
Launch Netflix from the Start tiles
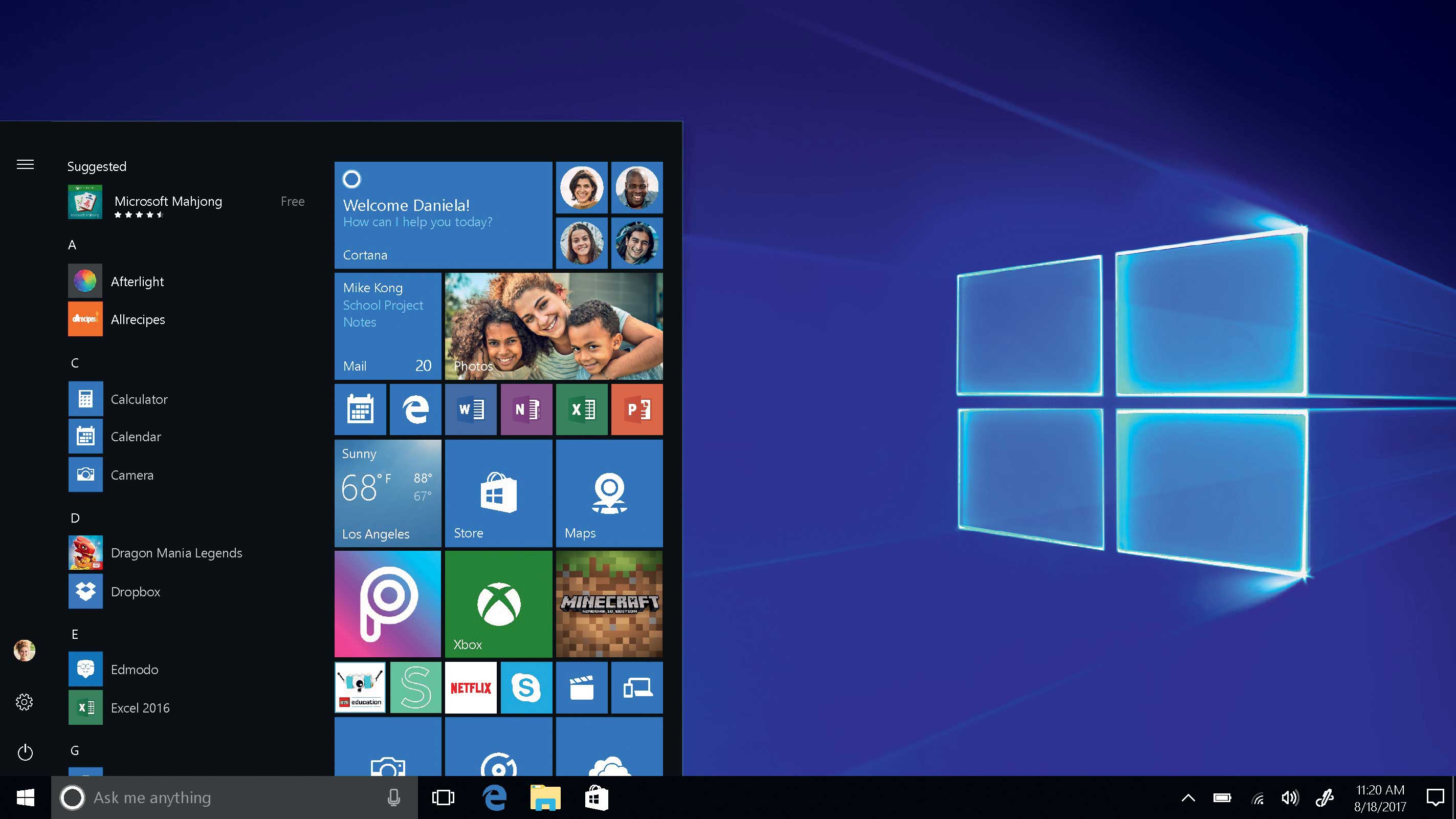pos(470,687)
